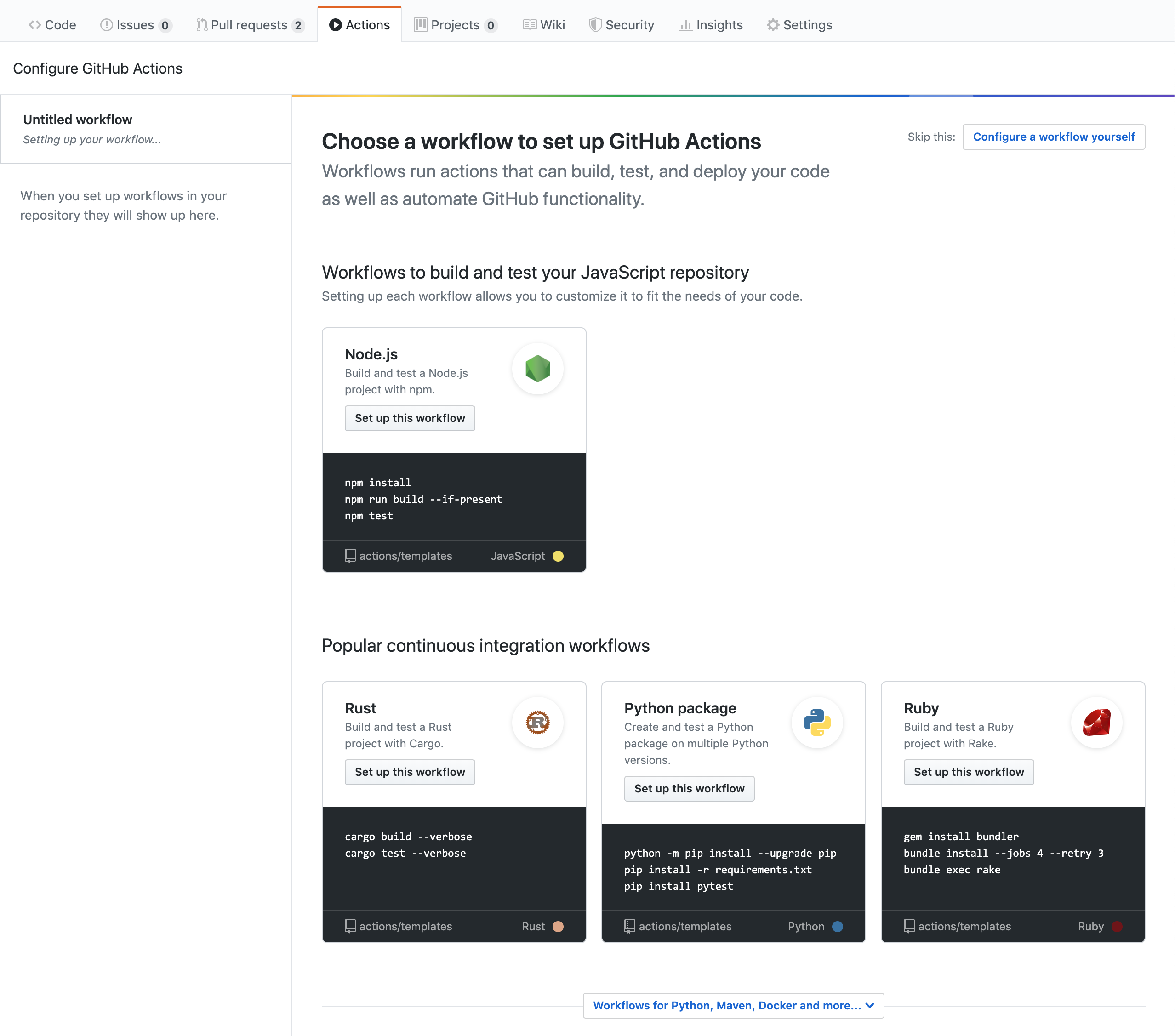The image size is (1175, 1036).
Task: Click repo icon in Ruby card footer
Action: pos(909,926)
